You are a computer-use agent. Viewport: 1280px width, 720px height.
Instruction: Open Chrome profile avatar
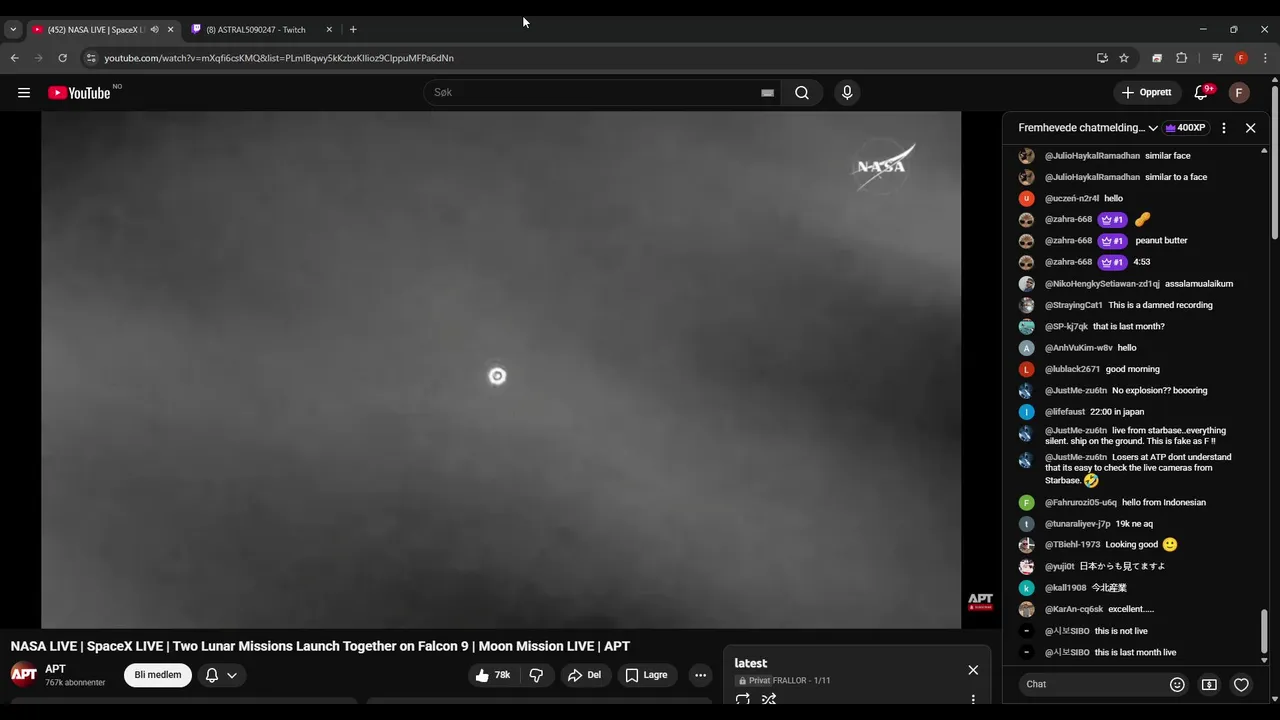1241,58
